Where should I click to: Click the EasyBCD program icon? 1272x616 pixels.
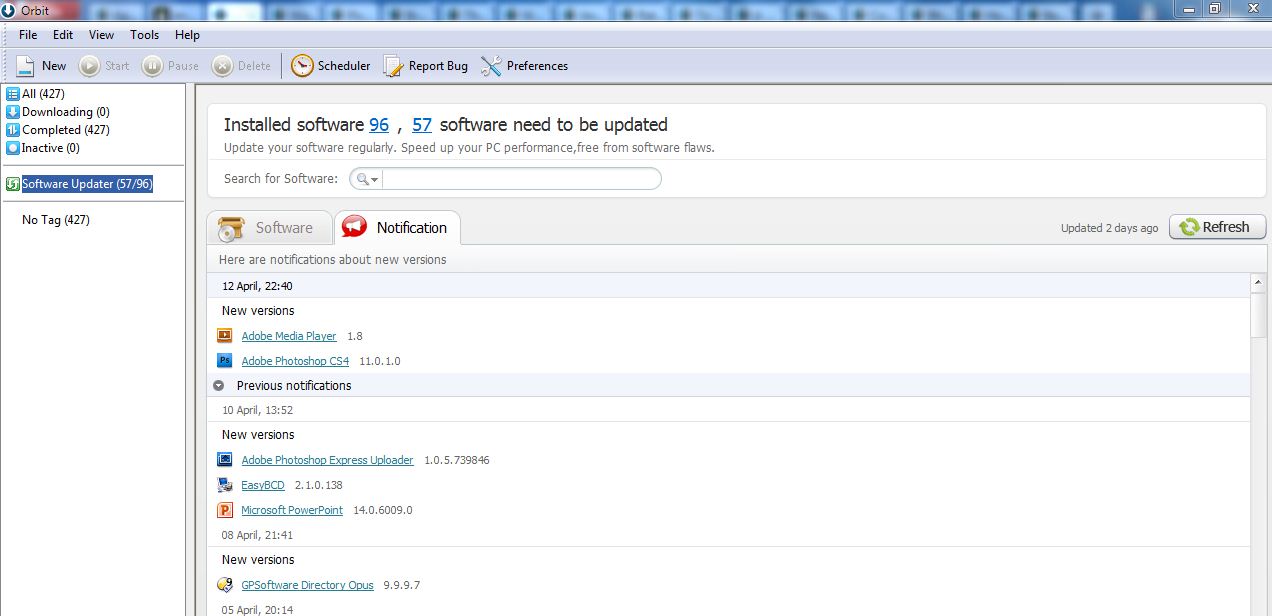pos(225,485)
